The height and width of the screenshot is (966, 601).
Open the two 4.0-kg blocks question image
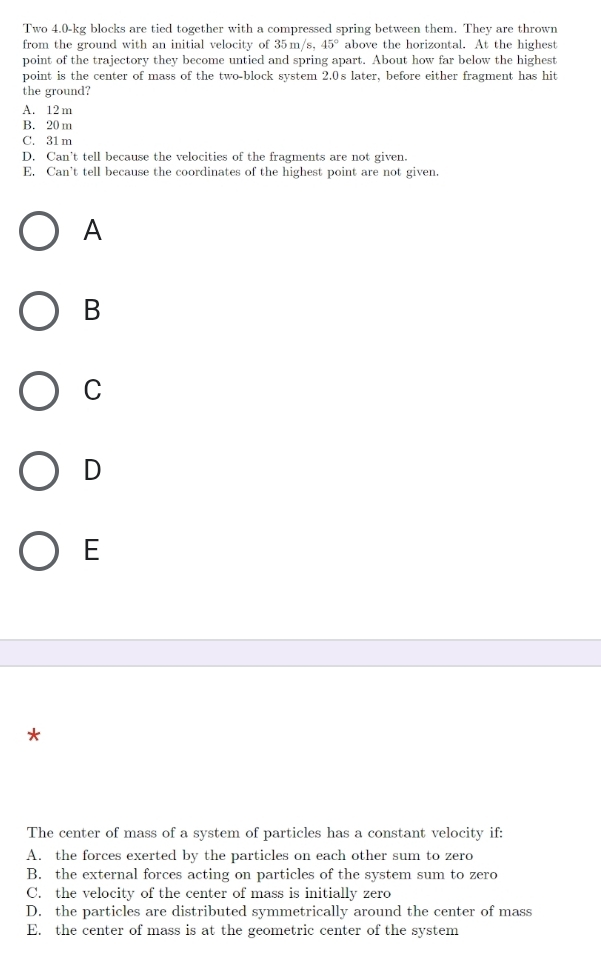pos(290,100)
